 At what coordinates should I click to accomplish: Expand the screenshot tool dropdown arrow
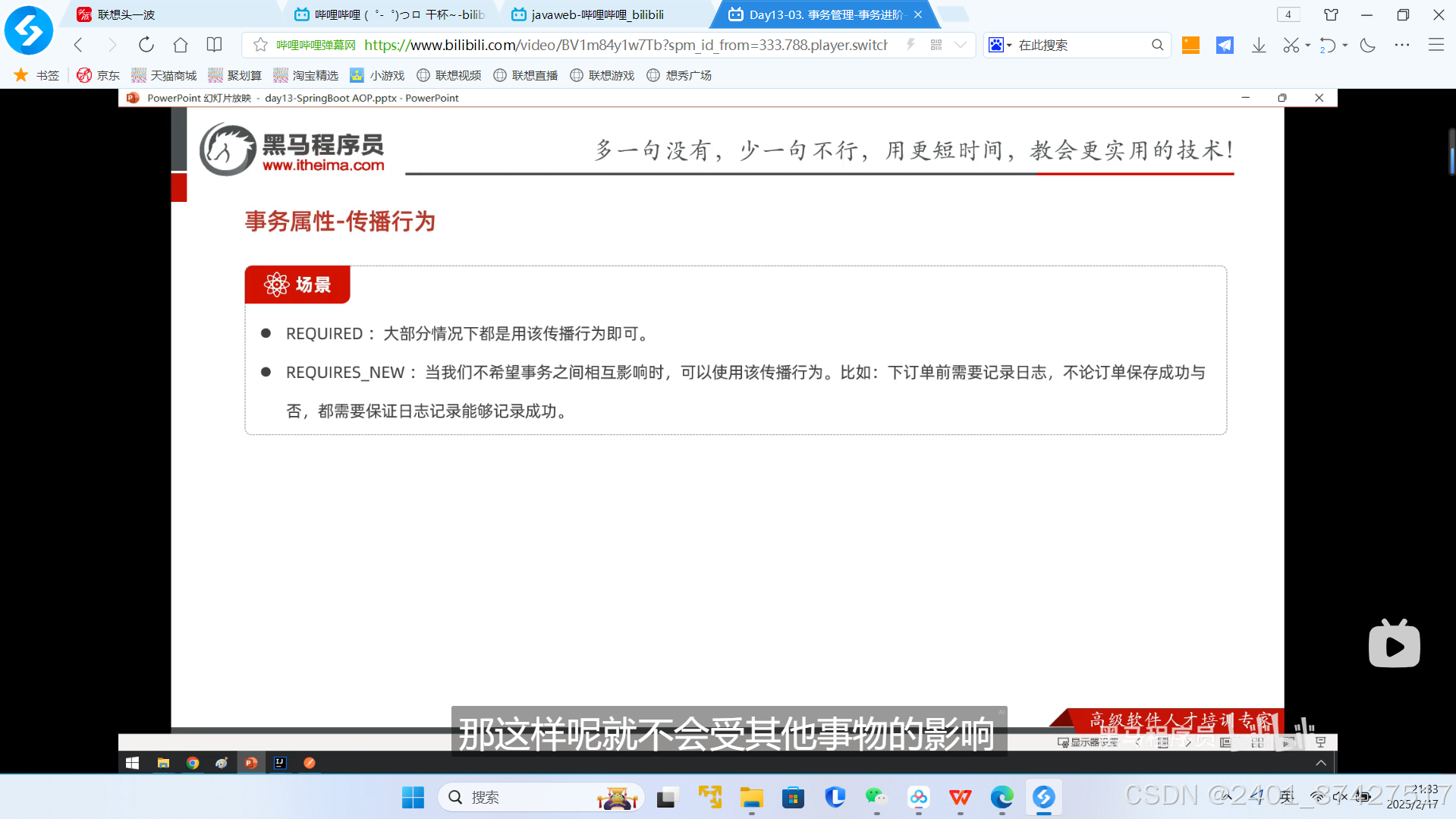[x=1308, y=45]
